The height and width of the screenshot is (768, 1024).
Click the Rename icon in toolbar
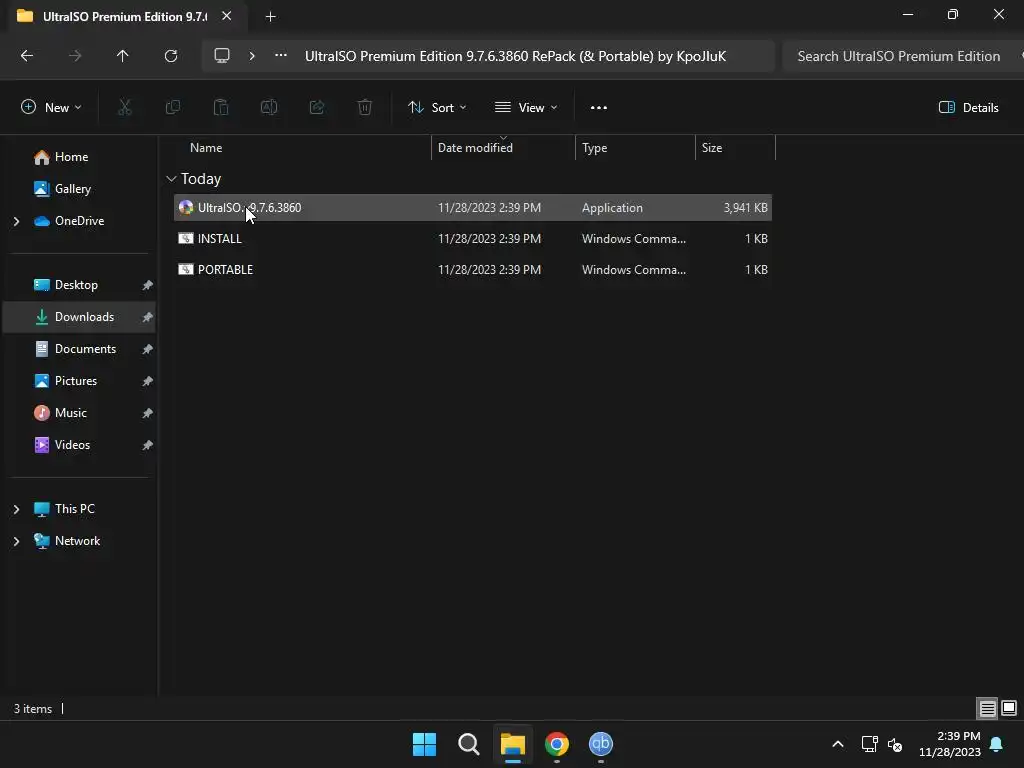pyautogui.click(x=269, y=108)
